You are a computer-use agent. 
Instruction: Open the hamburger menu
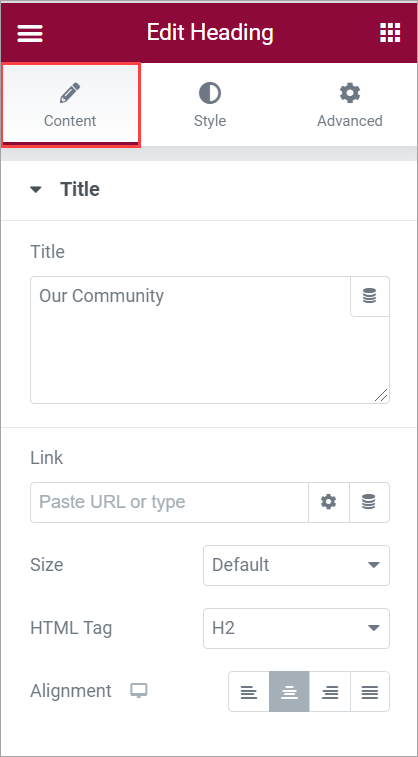coord(30,33)
